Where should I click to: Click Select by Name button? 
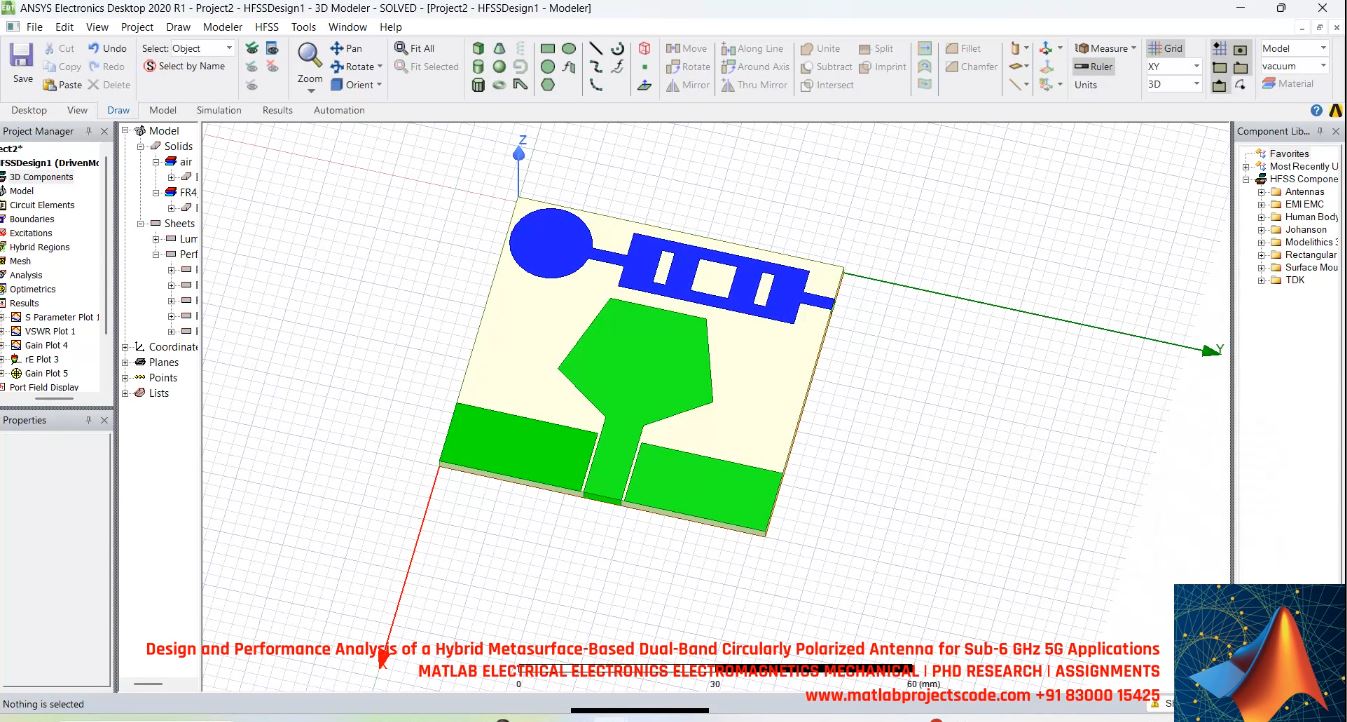click(184, 66)
